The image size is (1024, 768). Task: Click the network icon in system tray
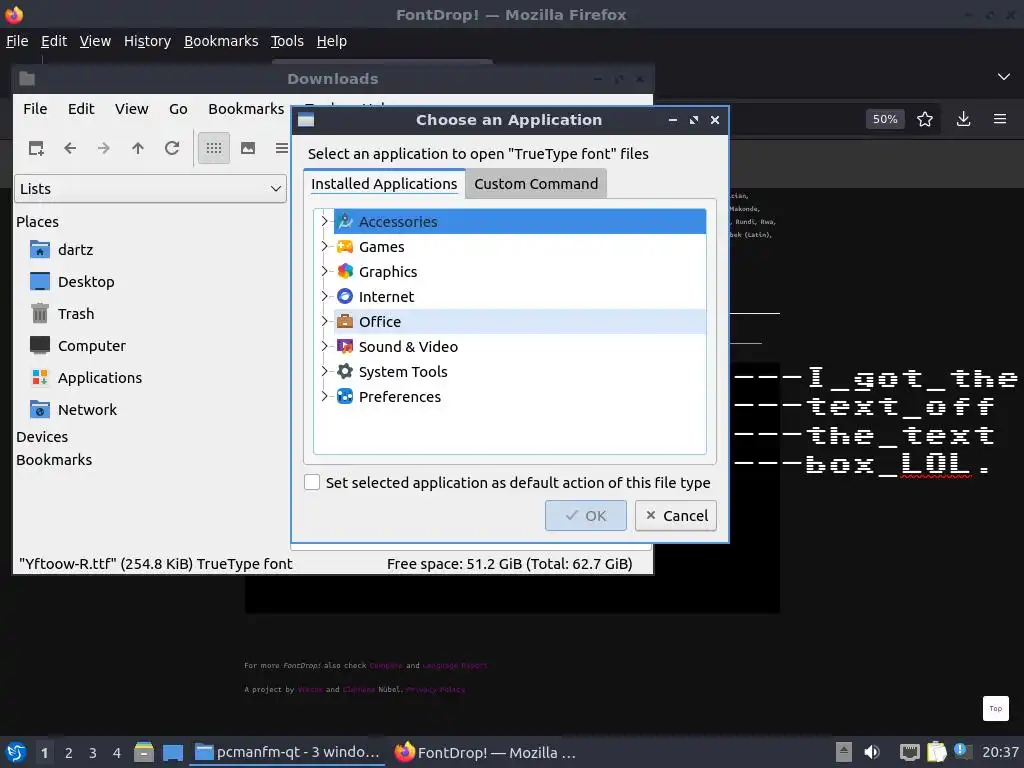click(x=909, y=752)
